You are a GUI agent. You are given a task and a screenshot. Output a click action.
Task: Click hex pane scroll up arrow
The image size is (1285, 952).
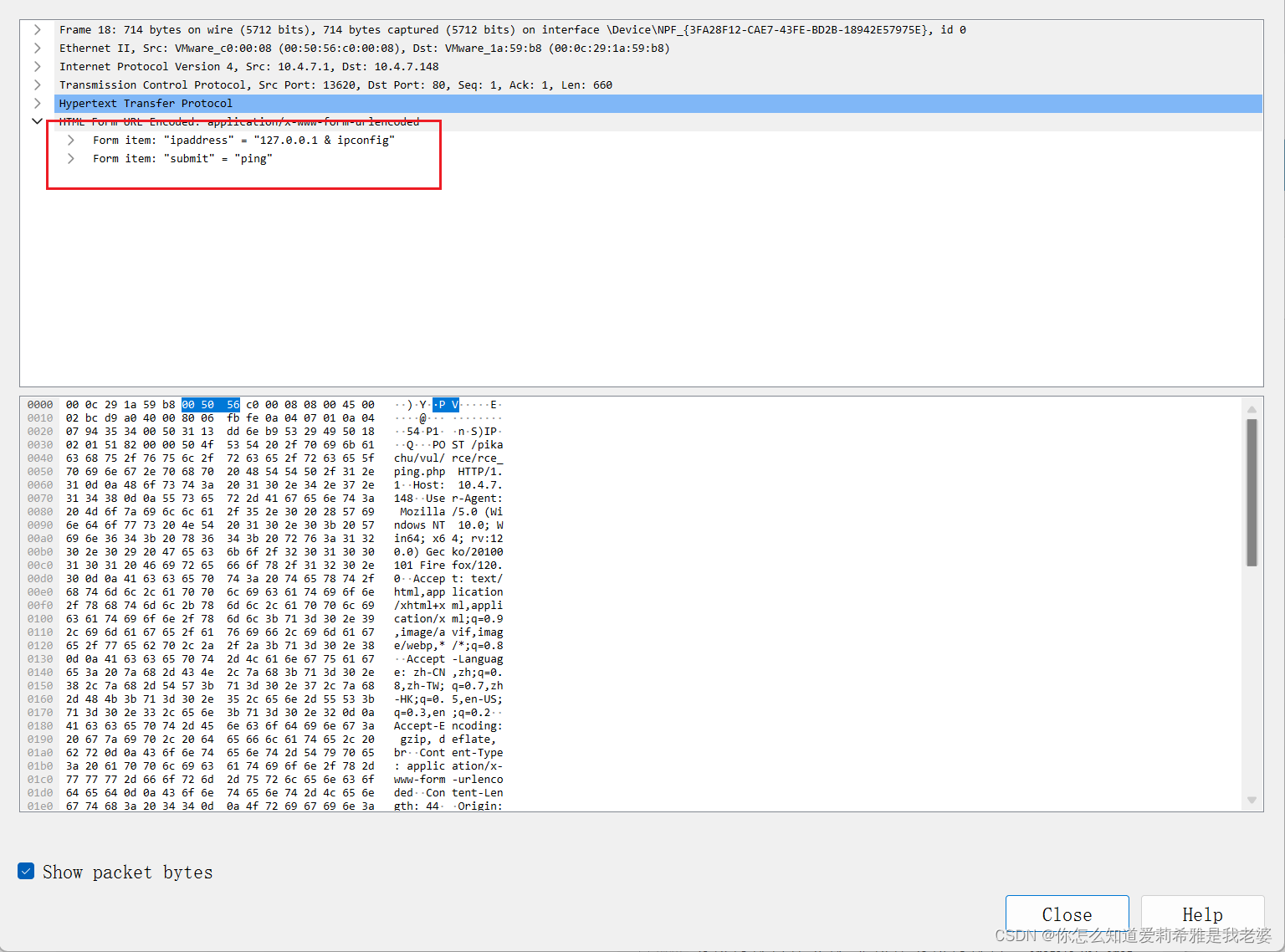1252,409
